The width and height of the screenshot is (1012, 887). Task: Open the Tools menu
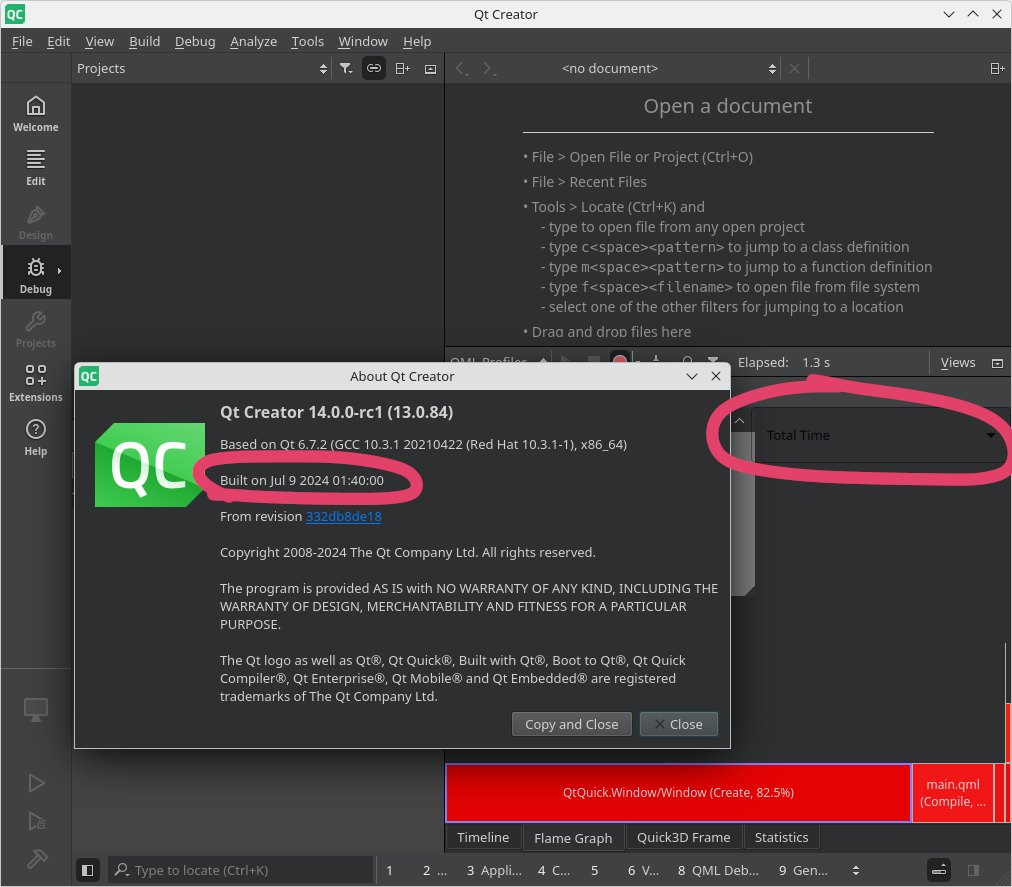coord(307,41)
